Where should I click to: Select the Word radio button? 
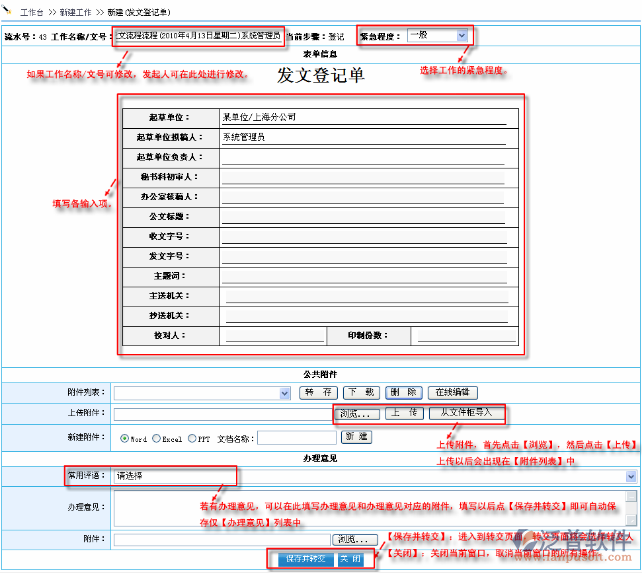click(124, 438)
